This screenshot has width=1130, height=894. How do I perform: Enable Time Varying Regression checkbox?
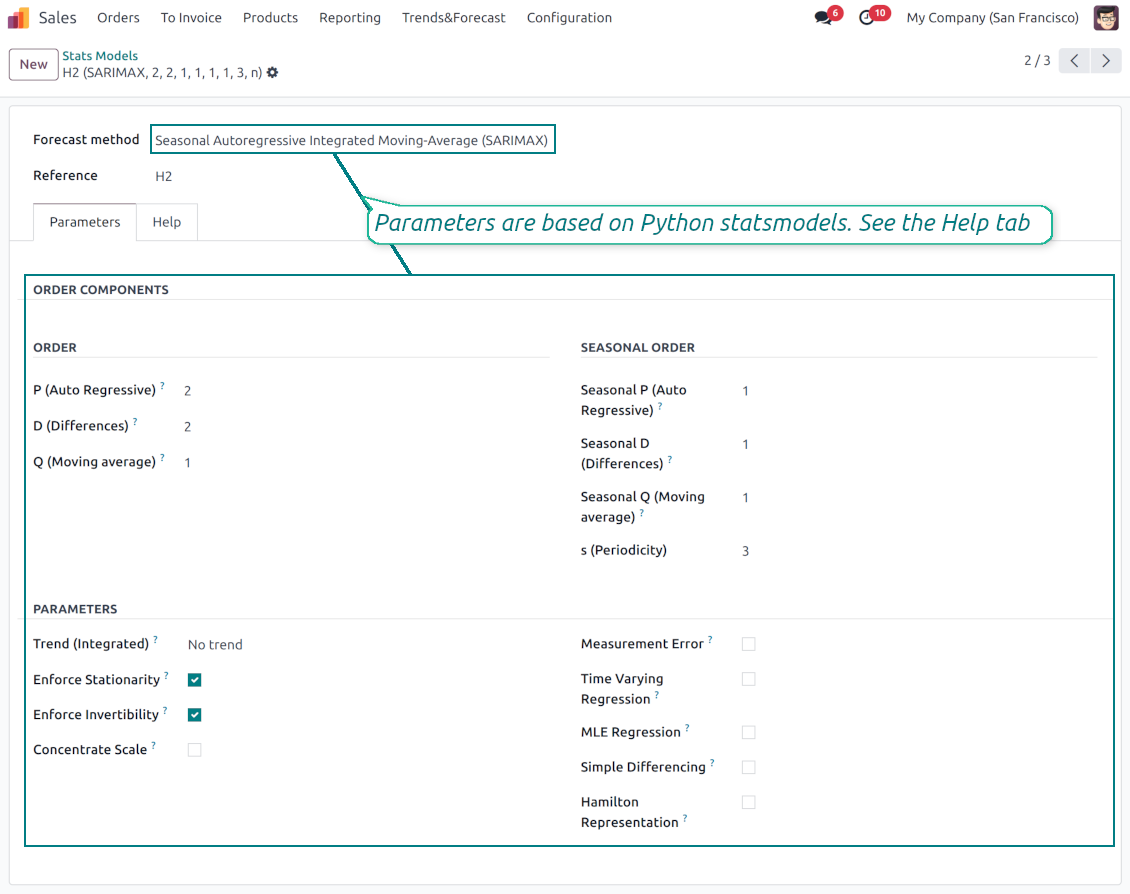click(x=749, y=679)
